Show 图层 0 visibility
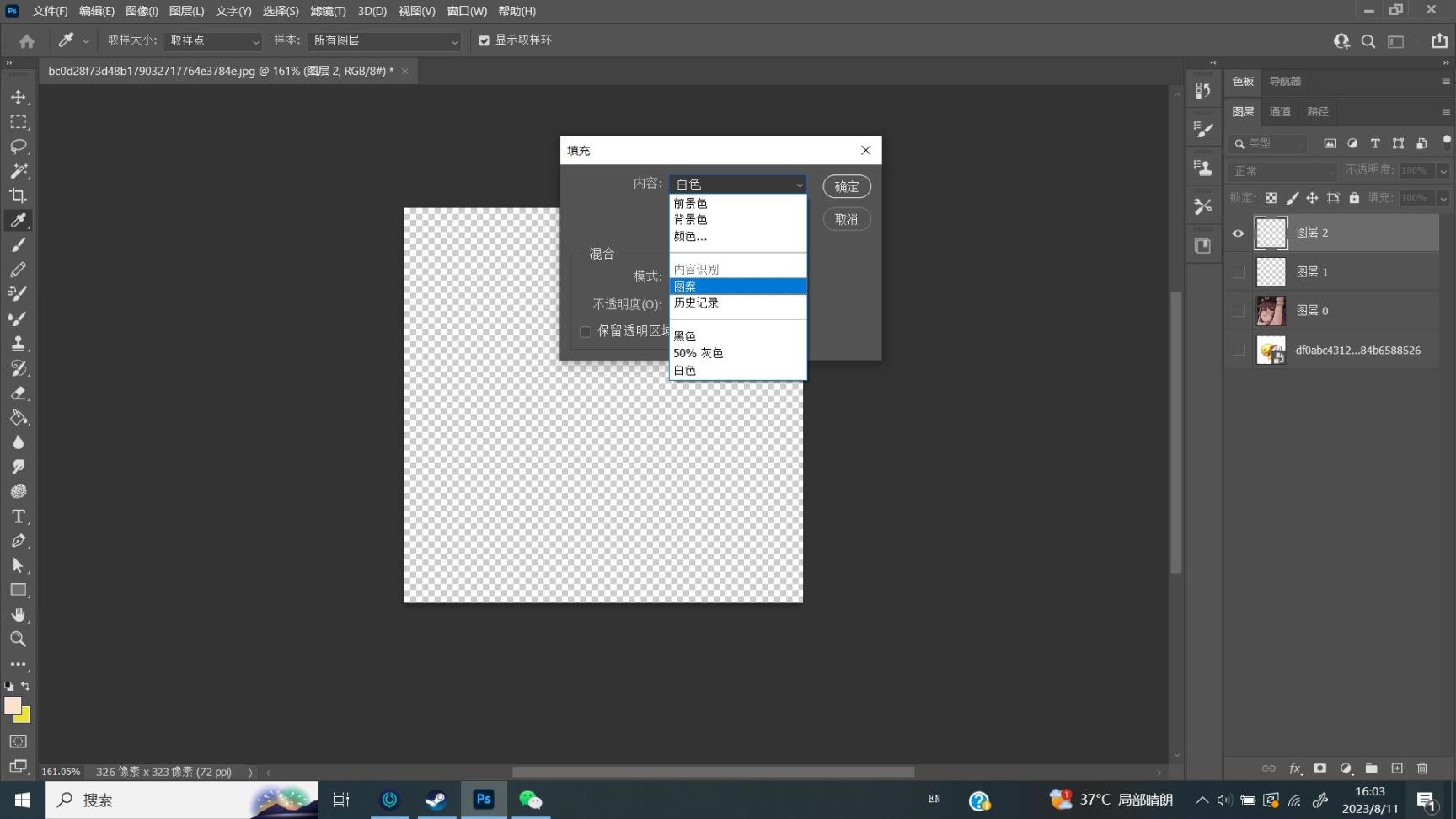Screen dimensions: 1456x819 [x=1238, y=311]
